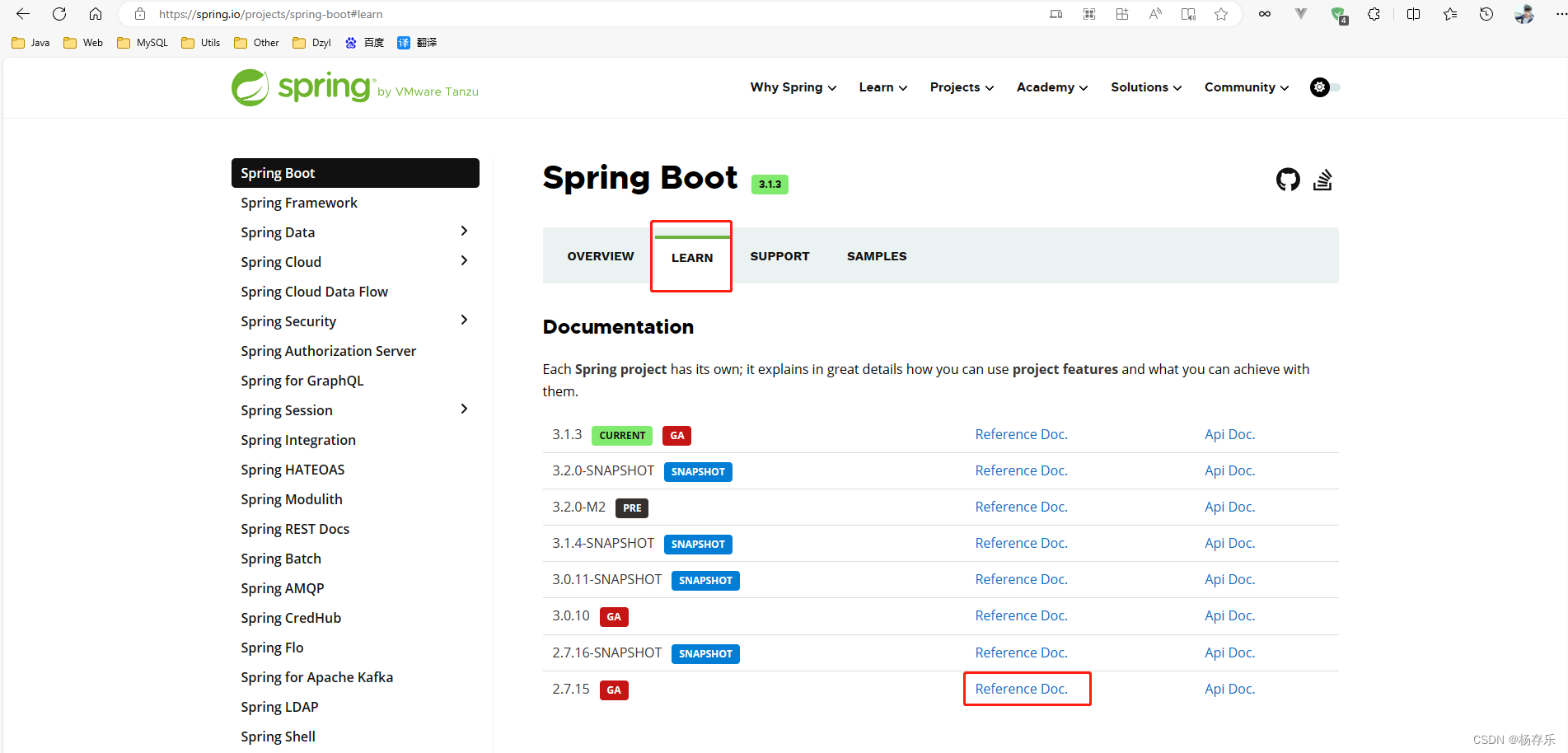
Task: Open the favorites list icon
Action: pyautogui.click(x=1450, y=14)
